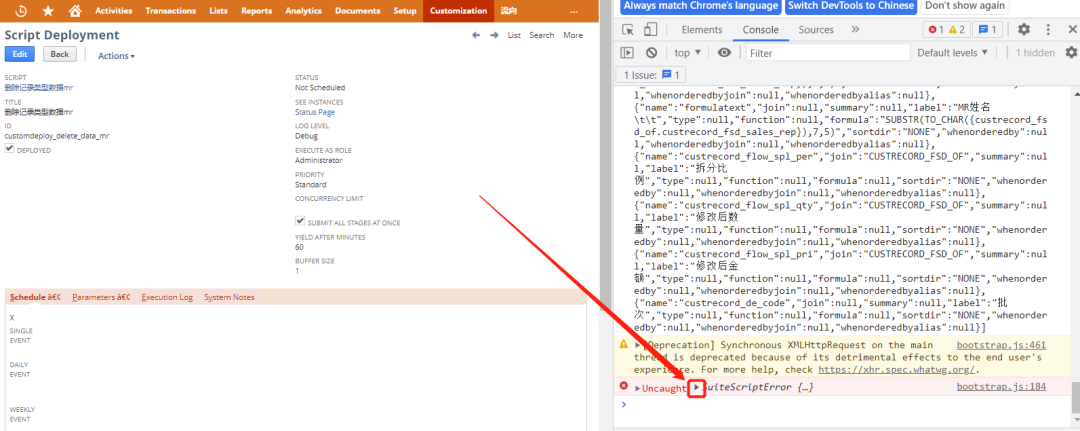Select the Parameters subtab
The height and width of the screenshot is (431, 1080).
coord(101,297)
